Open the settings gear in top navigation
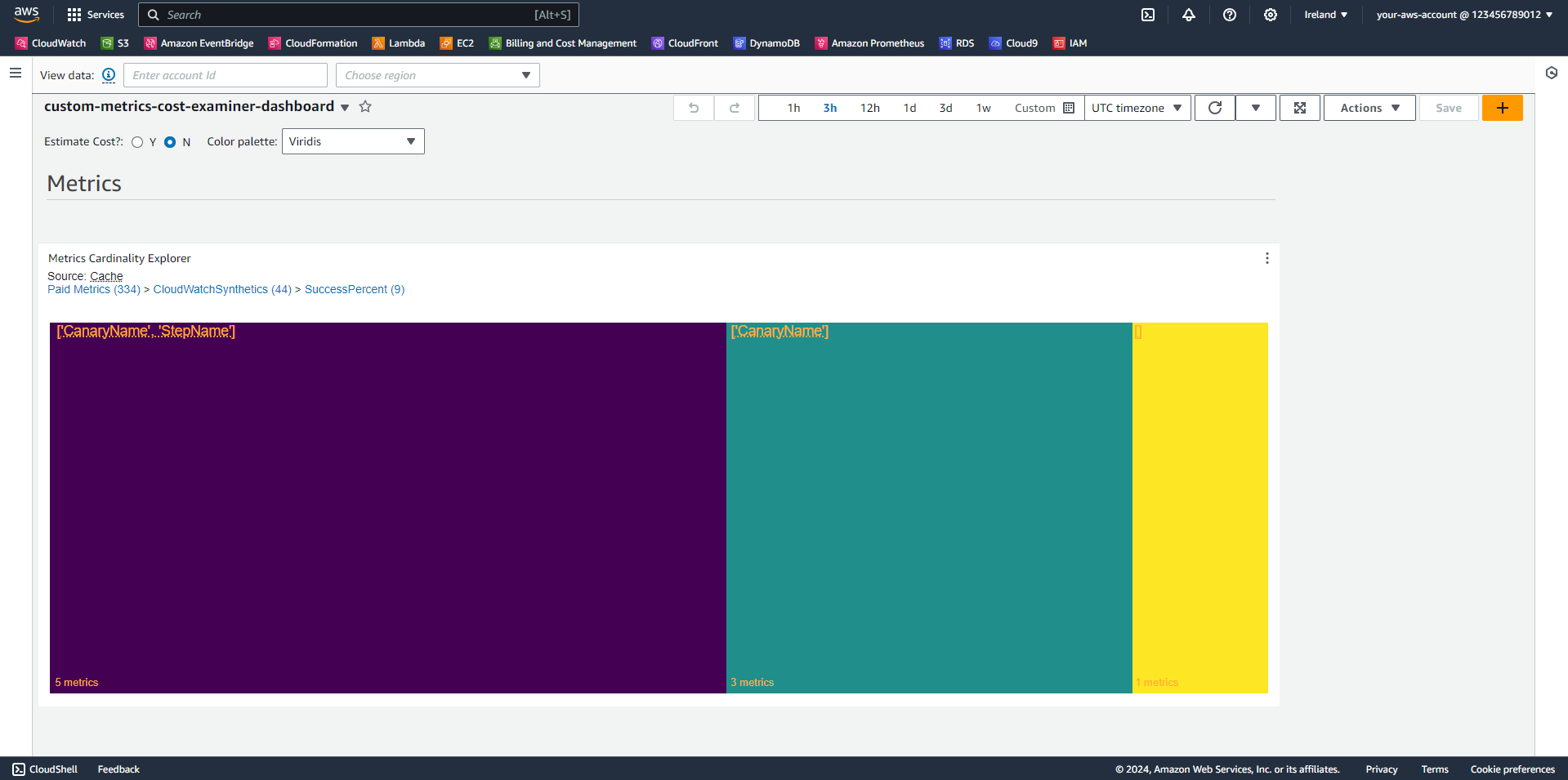Screen dimensions: 1568x780 pos(1270,15)
